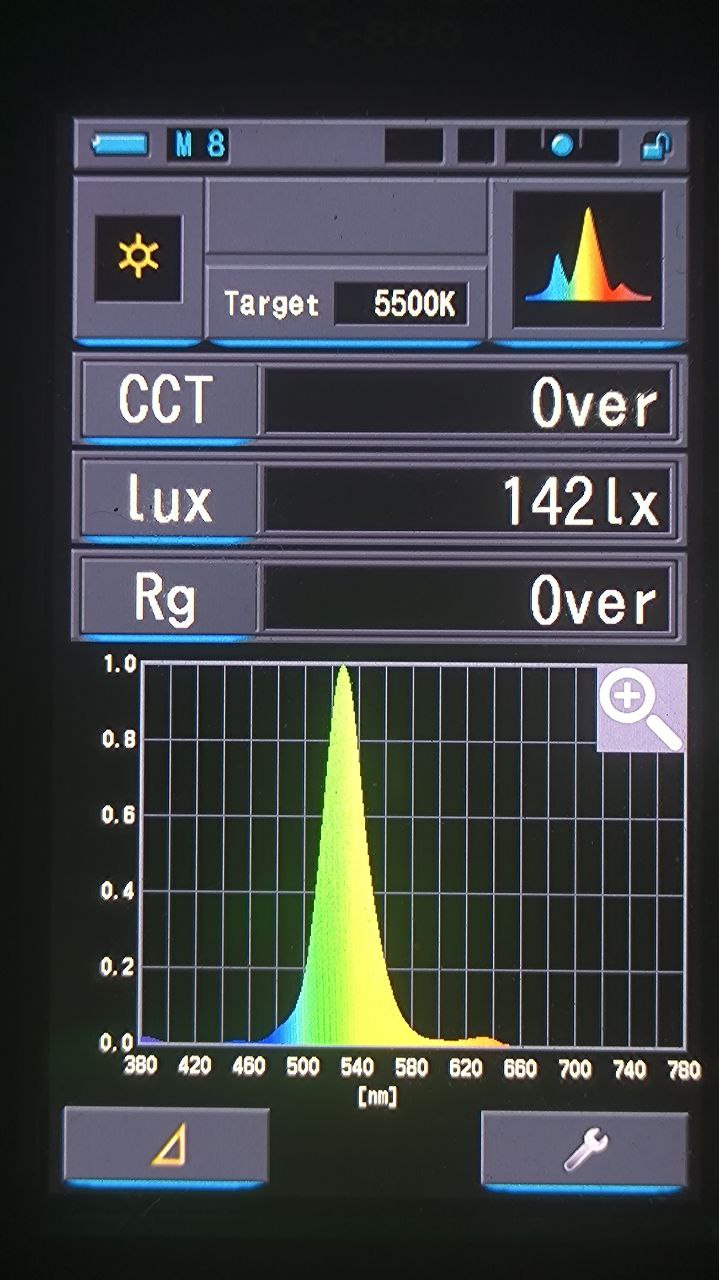Open settings with the wrench icon
719x1280 pixels.
tap(584, 1148)
